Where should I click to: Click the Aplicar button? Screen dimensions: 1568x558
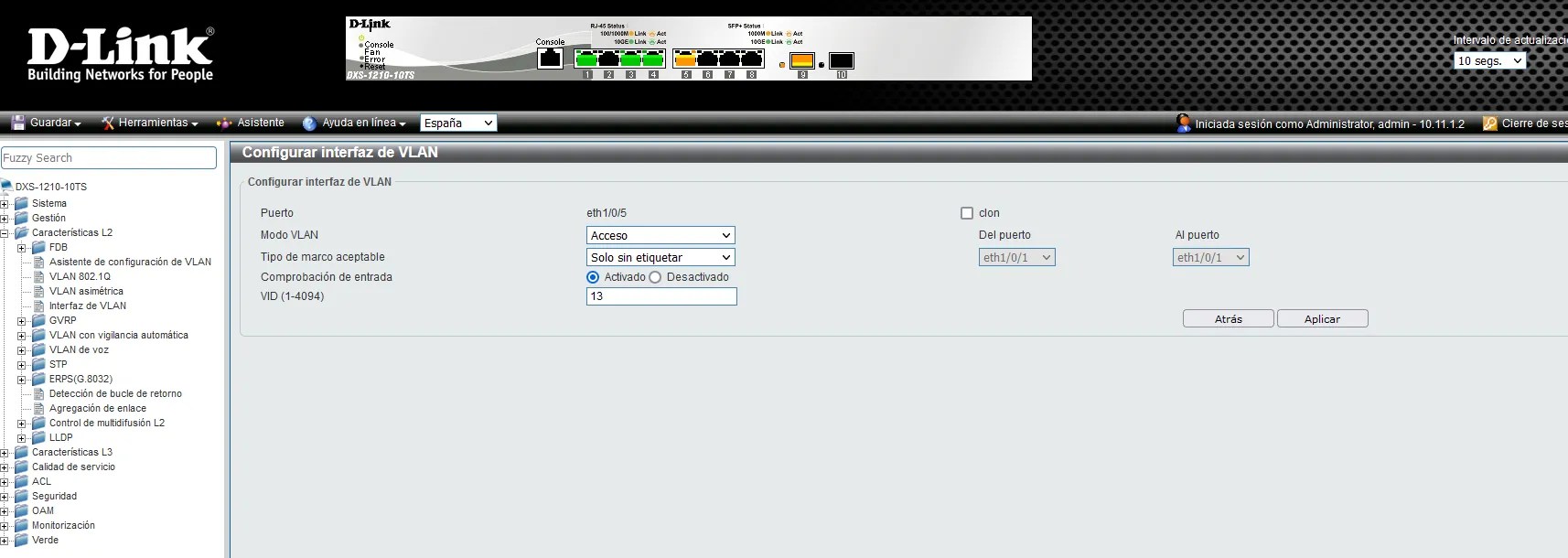click(x=1322, y=318)
